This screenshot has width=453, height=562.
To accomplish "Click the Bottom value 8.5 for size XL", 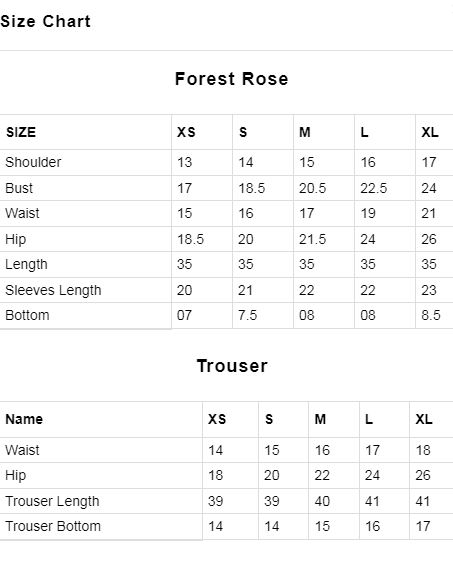I will coord(431,315).
